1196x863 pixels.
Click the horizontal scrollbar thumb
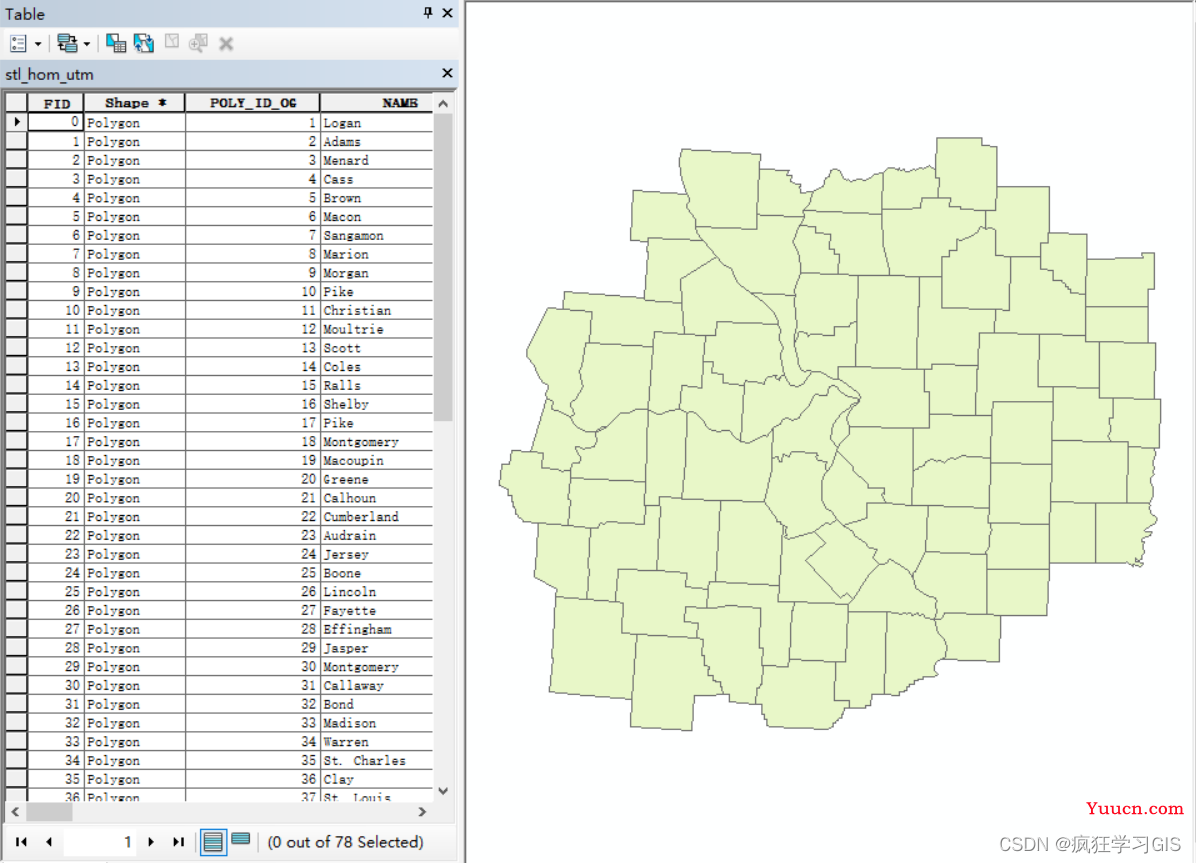[49, 812]
